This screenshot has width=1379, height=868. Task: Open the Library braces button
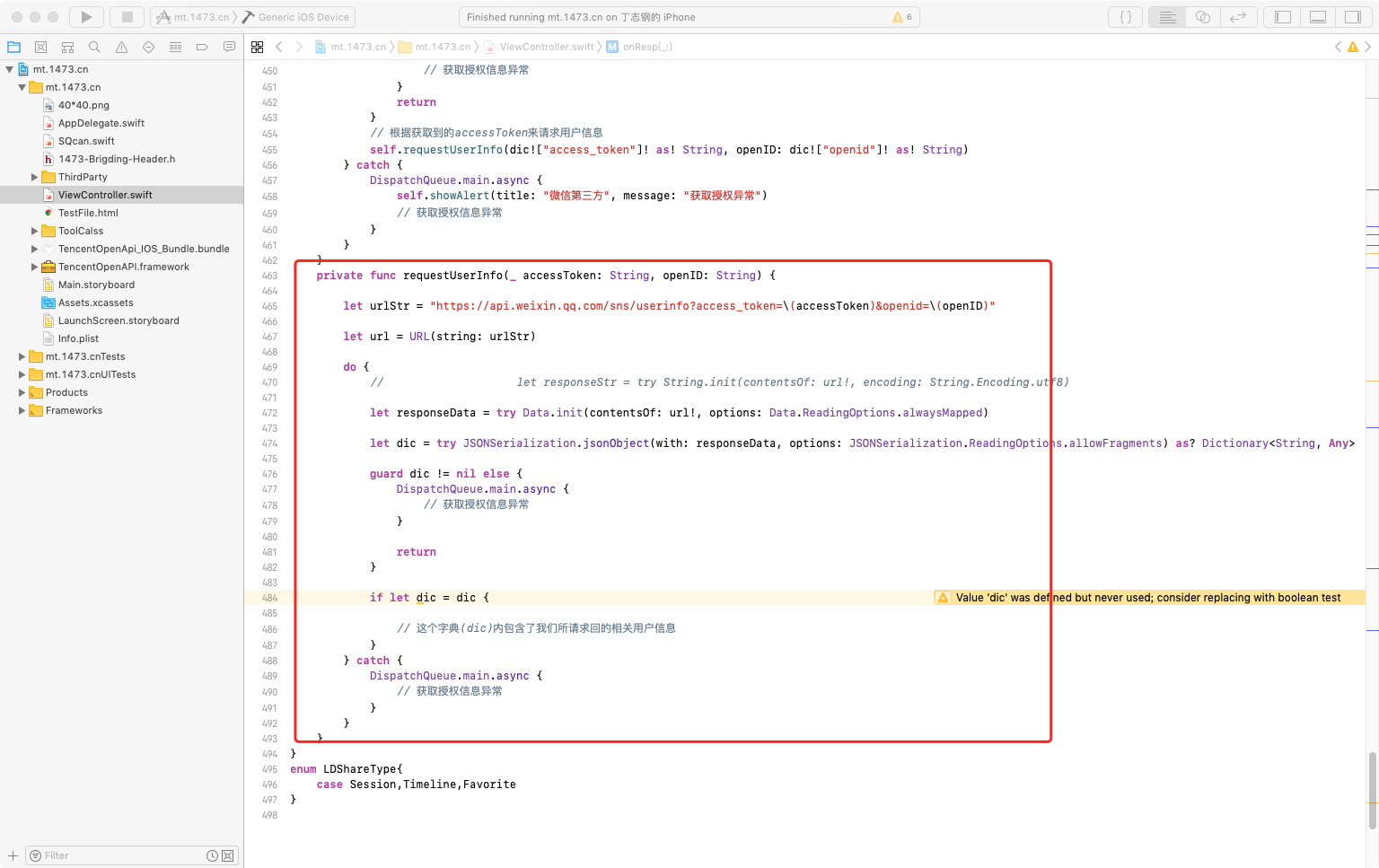pyautogui.click(x=1126, y=17)
